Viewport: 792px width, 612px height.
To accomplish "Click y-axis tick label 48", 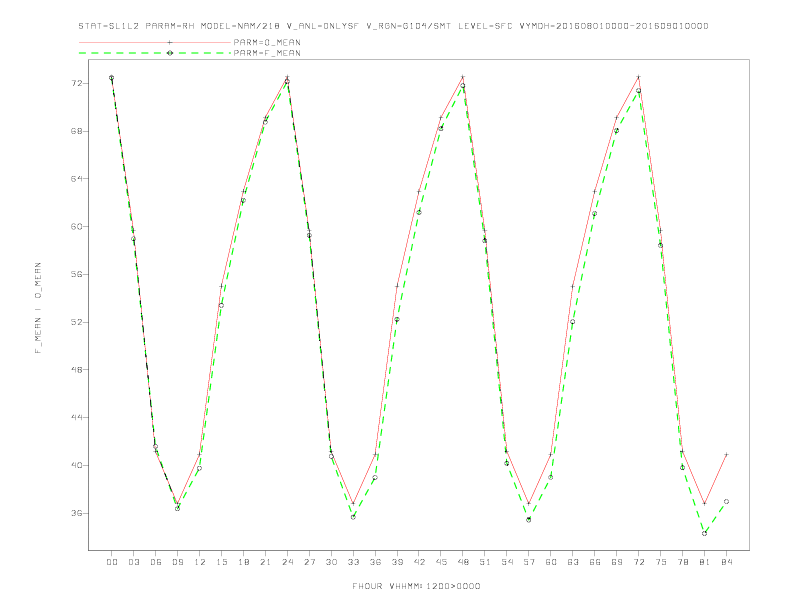I will point(76,370).
